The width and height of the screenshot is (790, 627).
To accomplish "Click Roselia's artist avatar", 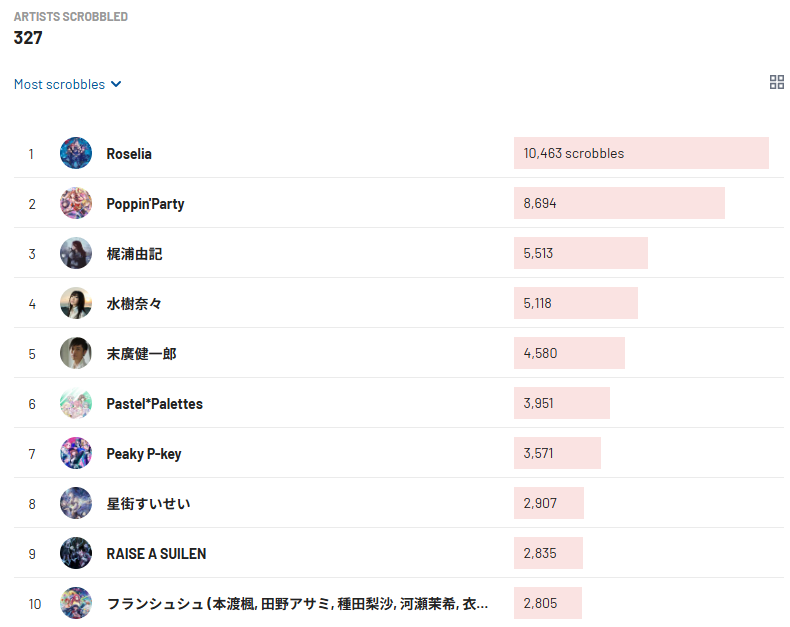I will 76,153.
